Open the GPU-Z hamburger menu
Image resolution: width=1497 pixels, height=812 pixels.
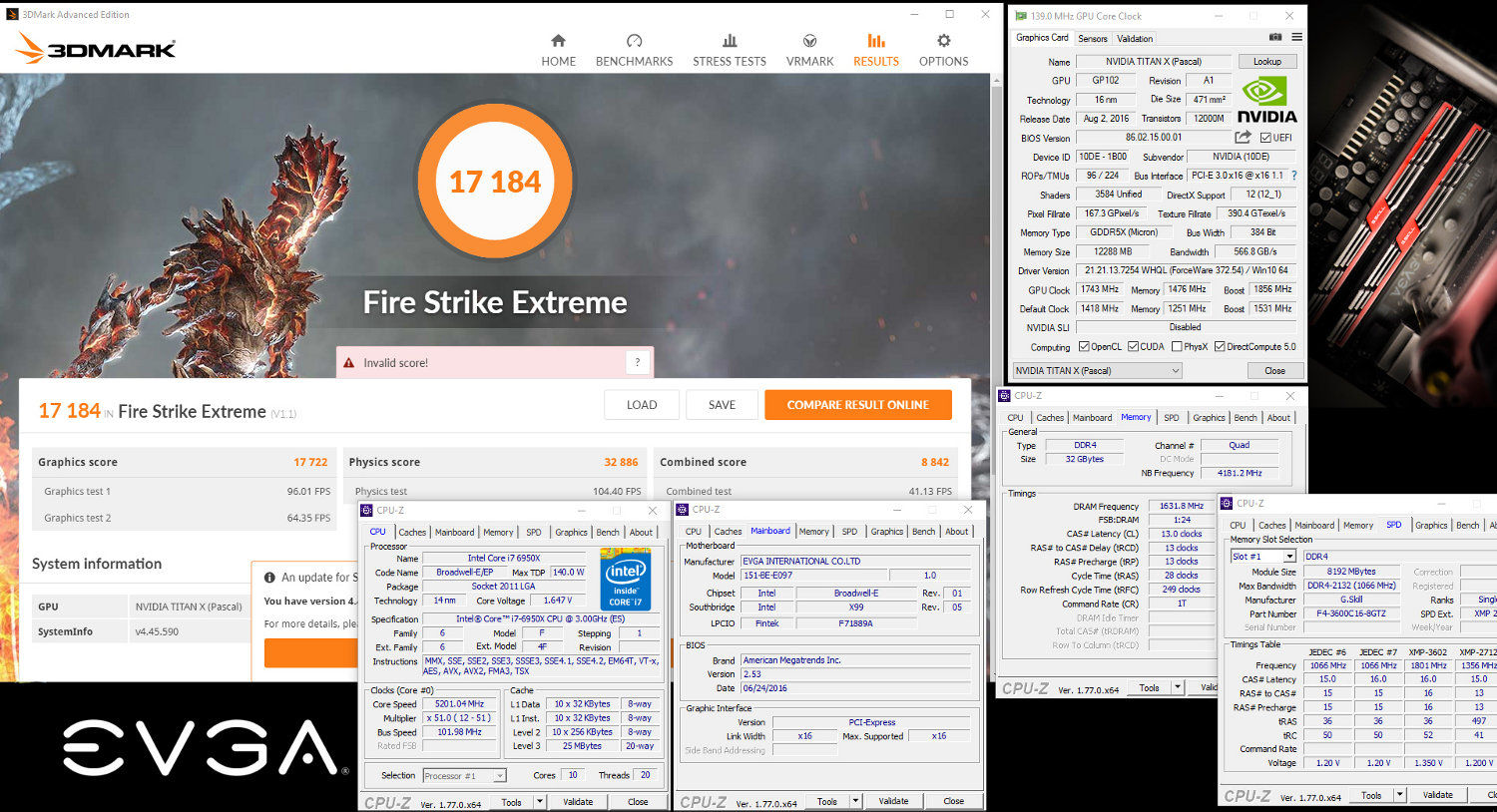click(x=1296, y=38)
